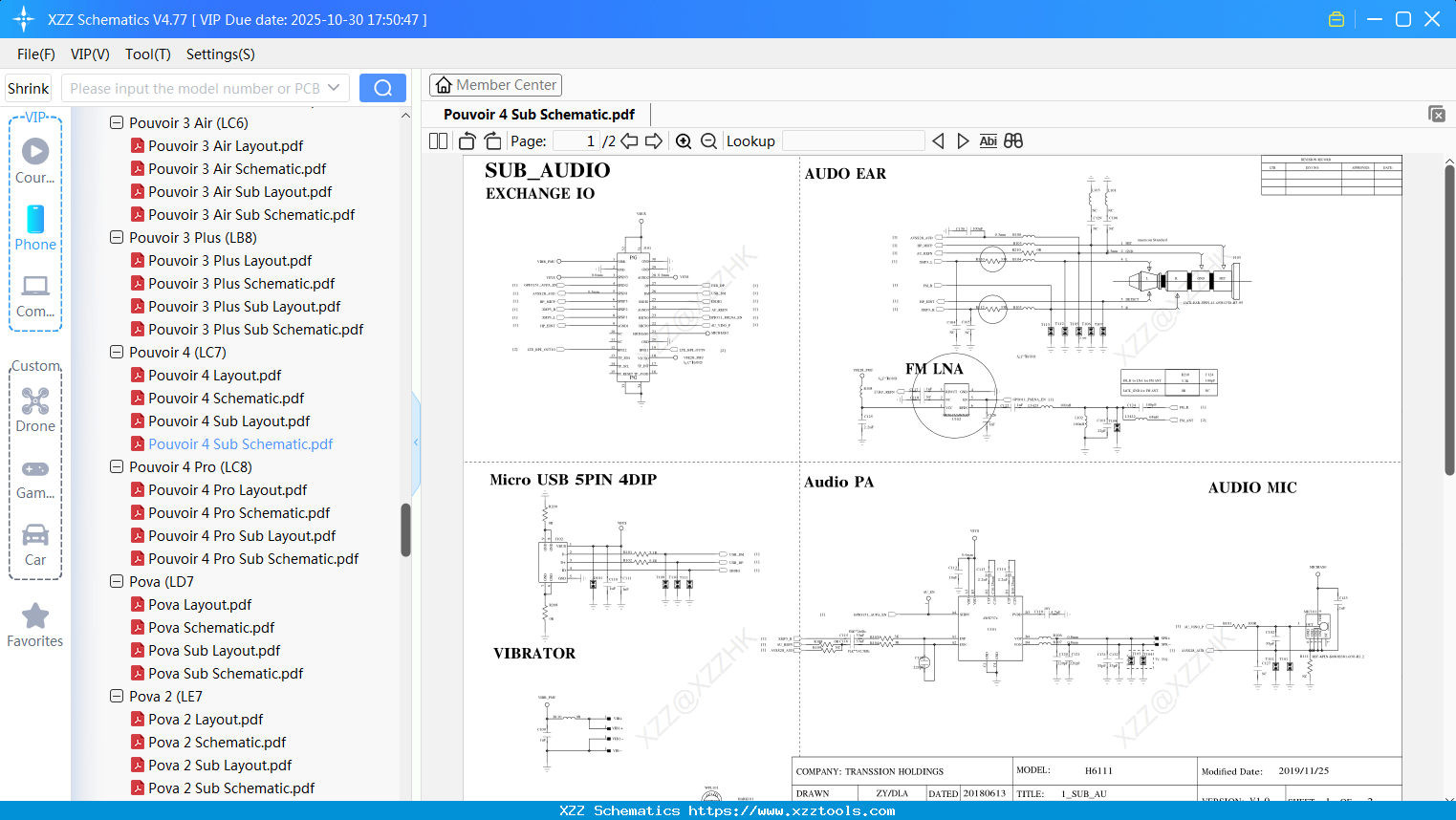Zoom out of the schematic
1456x820 pixels.
tap(708, 140)
